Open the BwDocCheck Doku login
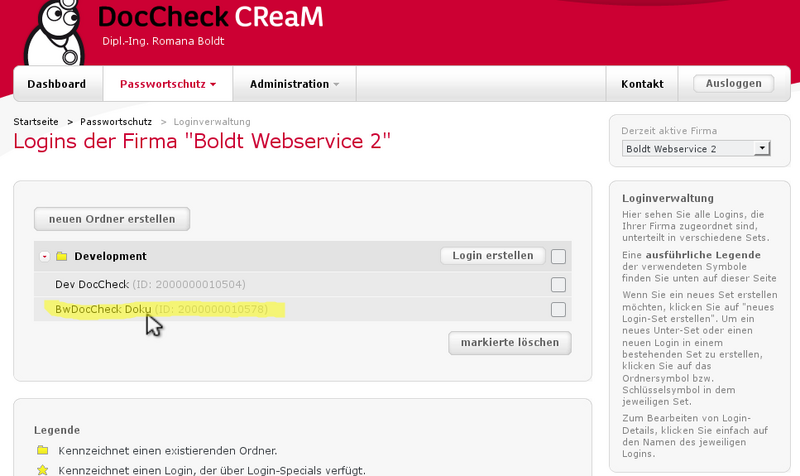 103,309
